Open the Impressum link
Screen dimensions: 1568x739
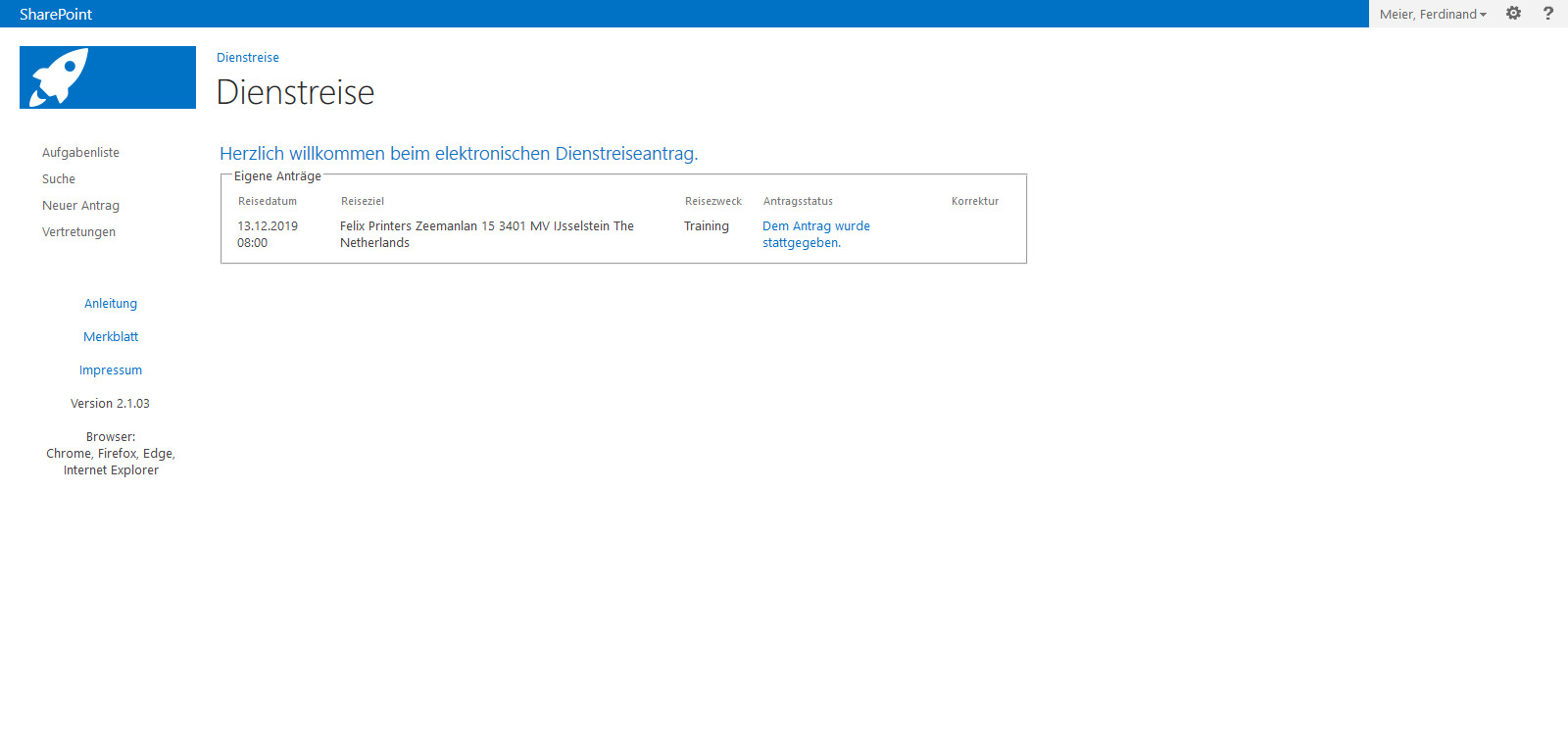pos(111,370)
